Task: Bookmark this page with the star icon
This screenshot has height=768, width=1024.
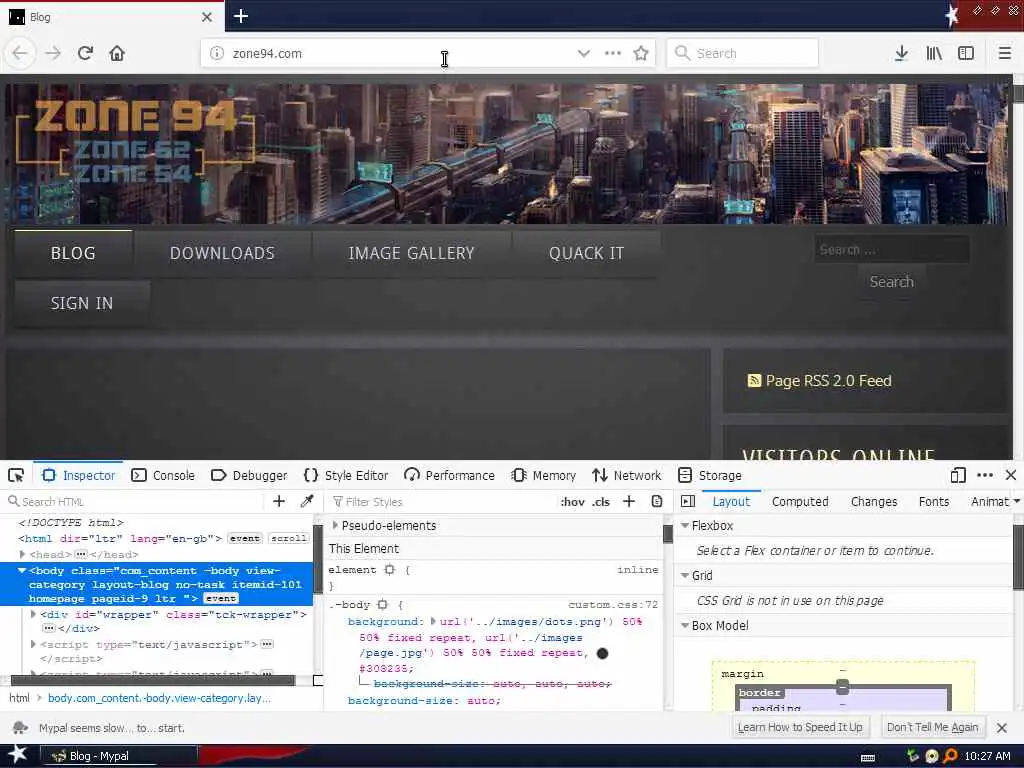Action: [x=641, y=53]
